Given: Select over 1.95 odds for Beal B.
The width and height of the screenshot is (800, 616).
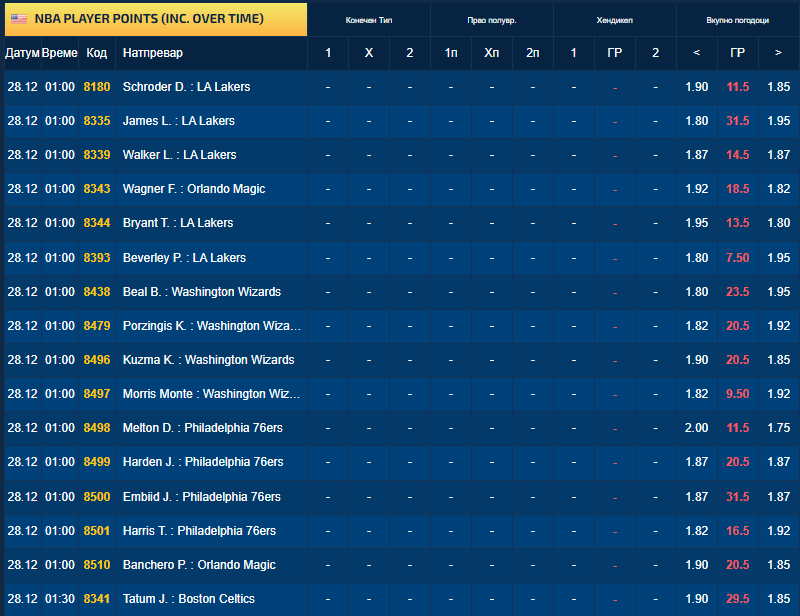Looking at the screenshot, I should coord(779,292).
